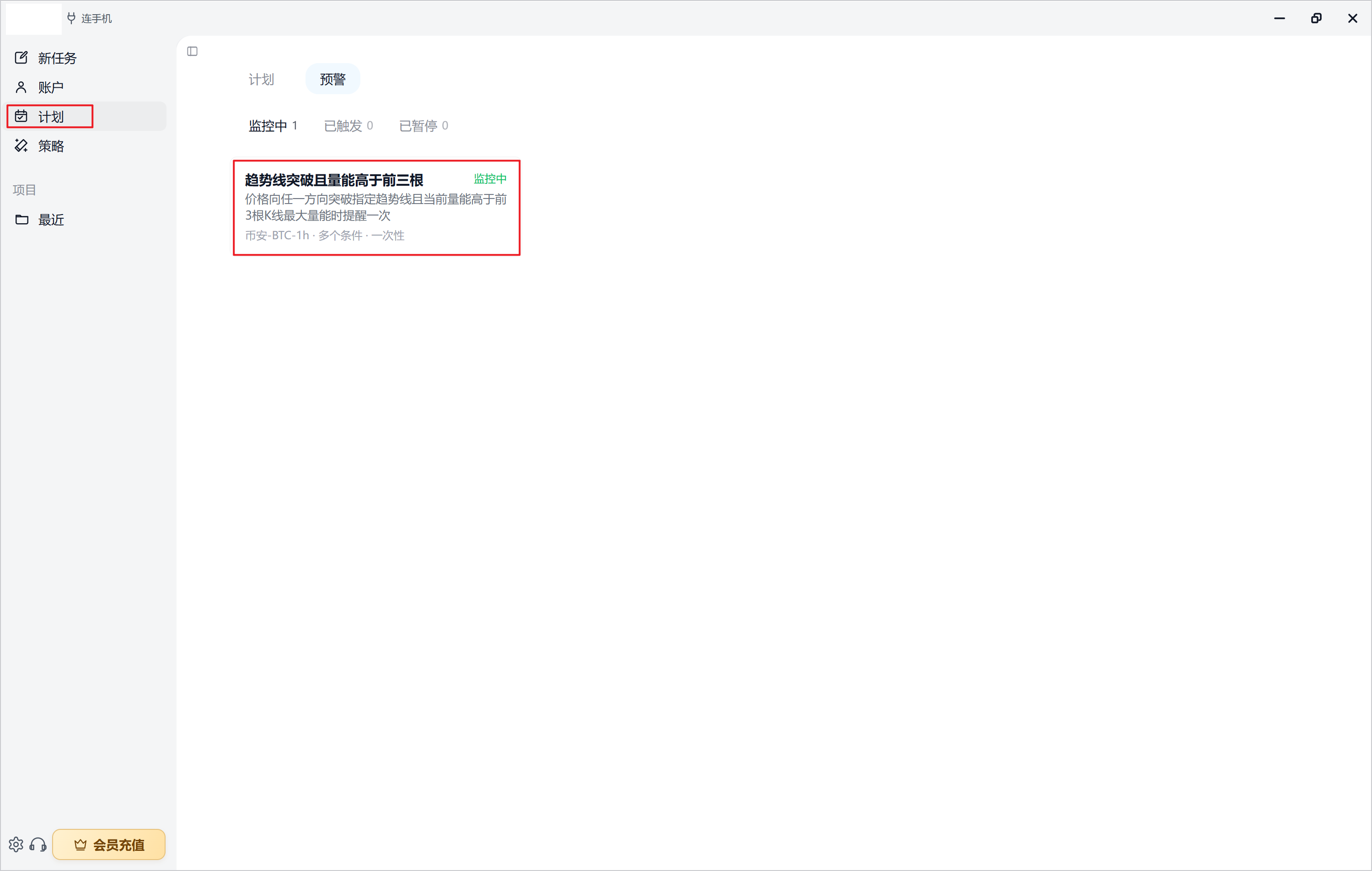Switch to the 计划 tab at the top
Image resolution: width=1372 pixels, height=871 pixels.
click(x=262, y=79)
